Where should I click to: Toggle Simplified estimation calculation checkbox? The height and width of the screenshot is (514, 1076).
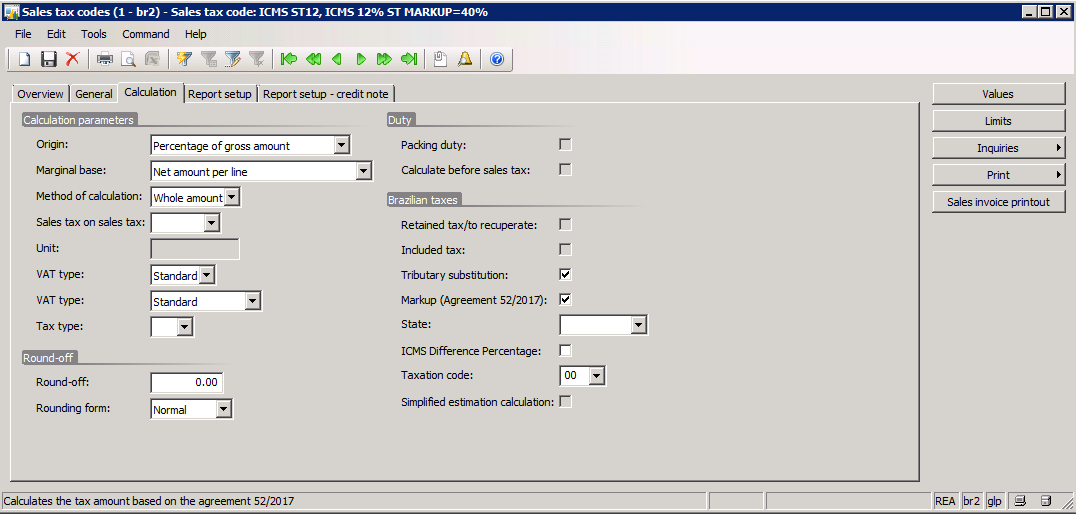[565, 402]
